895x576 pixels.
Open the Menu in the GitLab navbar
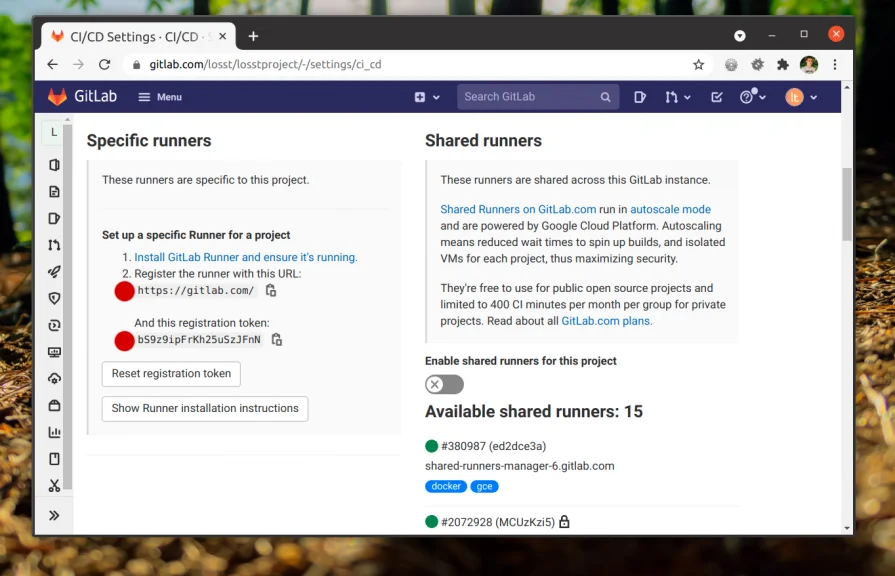160,97
